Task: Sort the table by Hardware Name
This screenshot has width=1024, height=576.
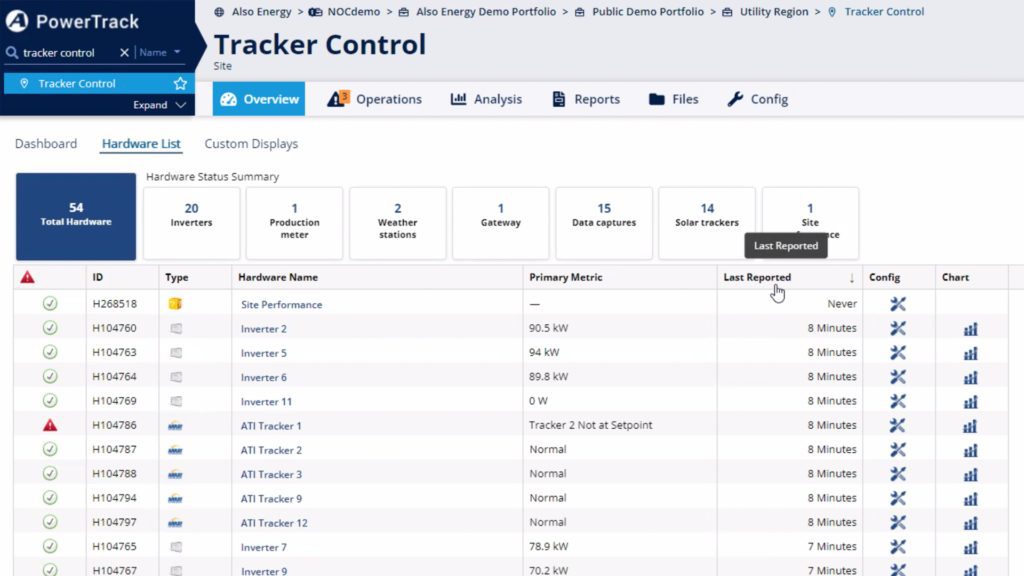Action: (x=278, y=277)
